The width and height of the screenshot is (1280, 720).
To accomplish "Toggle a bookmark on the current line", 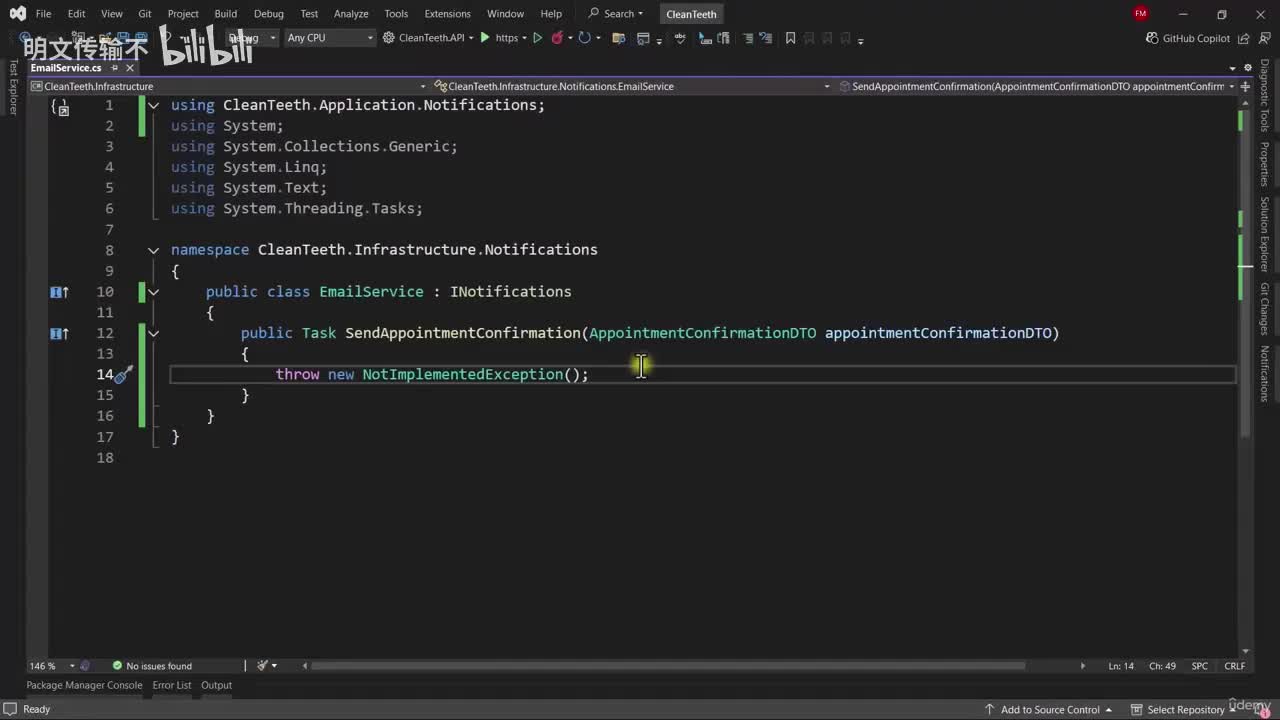I will tap(790, 38).
